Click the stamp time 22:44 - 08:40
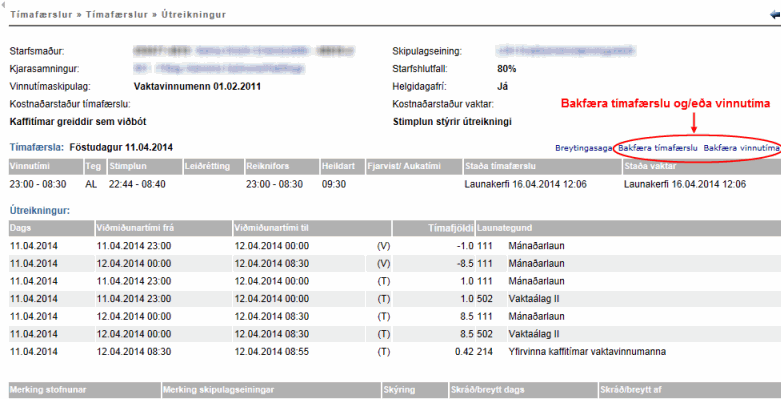The height and width of the screenshot is (399, 781). click(x=137, y=184)
